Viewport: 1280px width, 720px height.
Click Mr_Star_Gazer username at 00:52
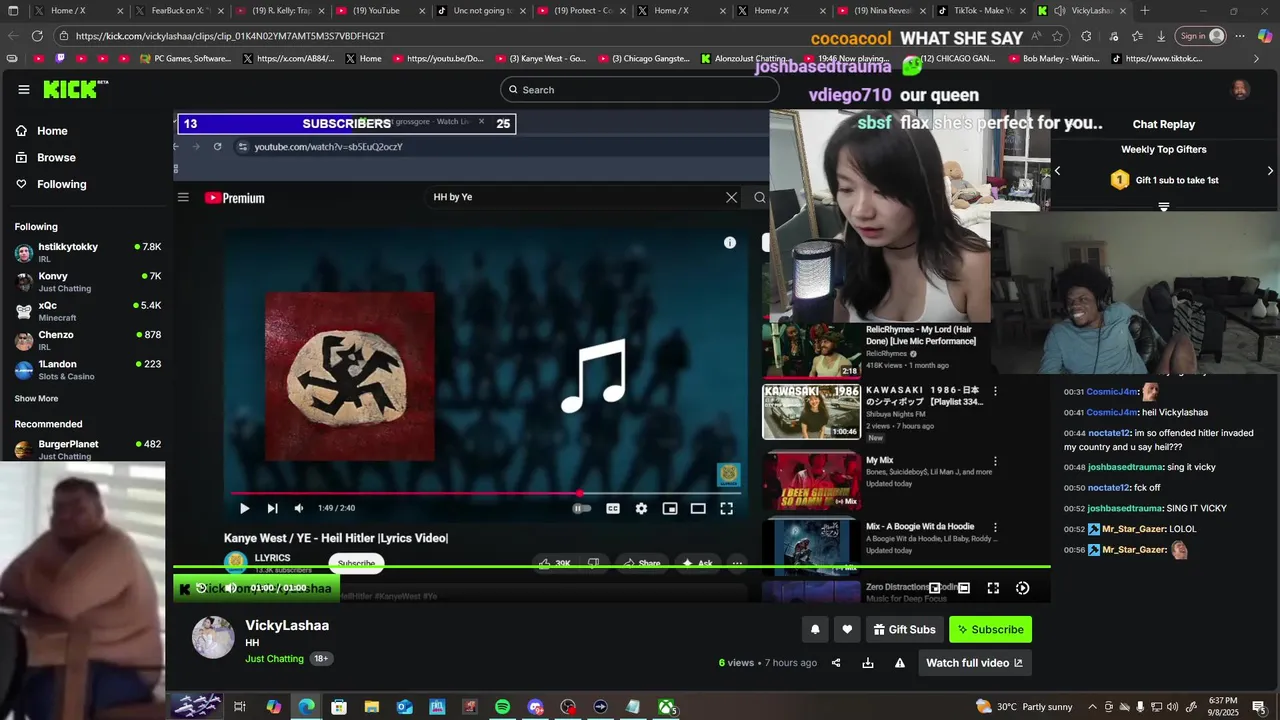pos(1134,529)
